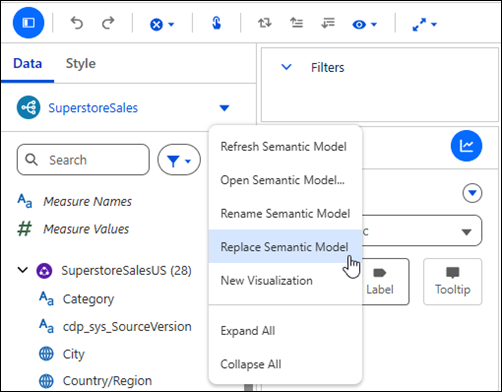Click the blue line chart button

[466, 146]
